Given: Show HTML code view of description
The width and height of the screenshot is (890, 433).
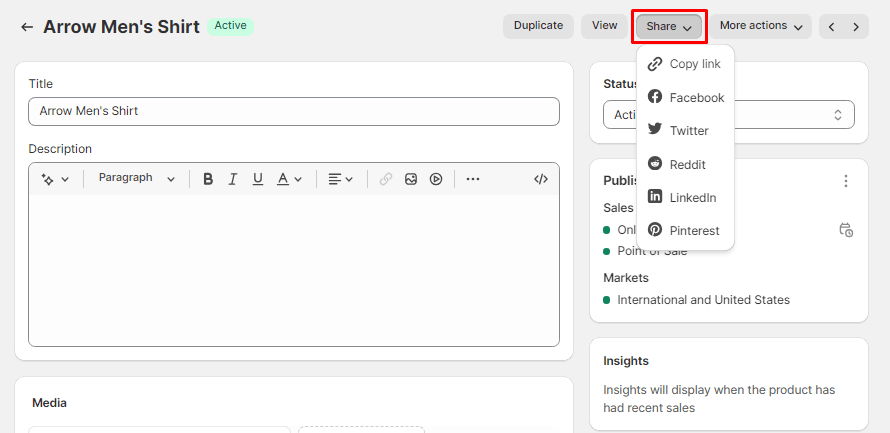Looking at the screenshot, I should point(541,179).
